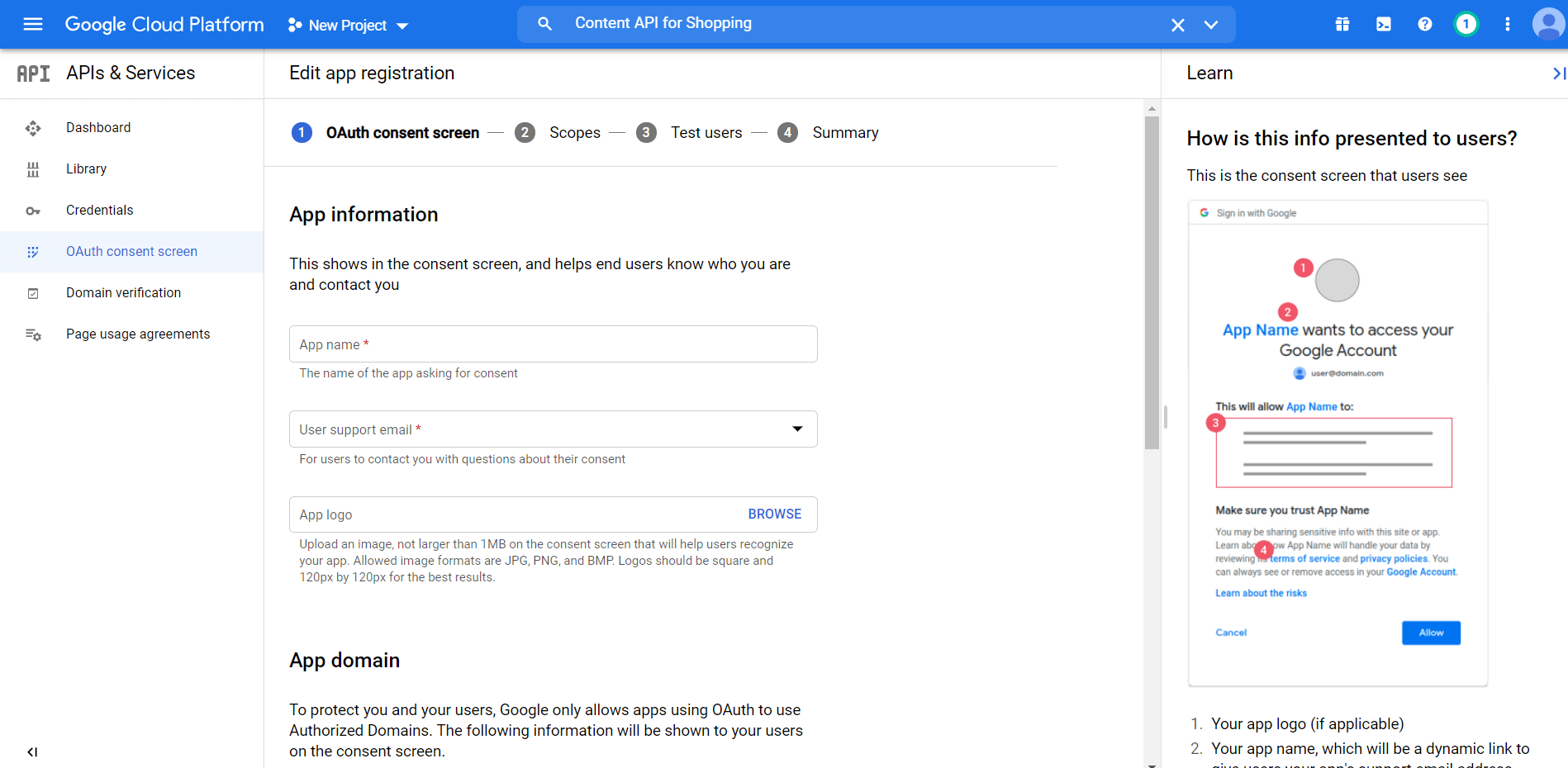
Task: Click the Credentials key icon
Action: [x=33, y=211]
